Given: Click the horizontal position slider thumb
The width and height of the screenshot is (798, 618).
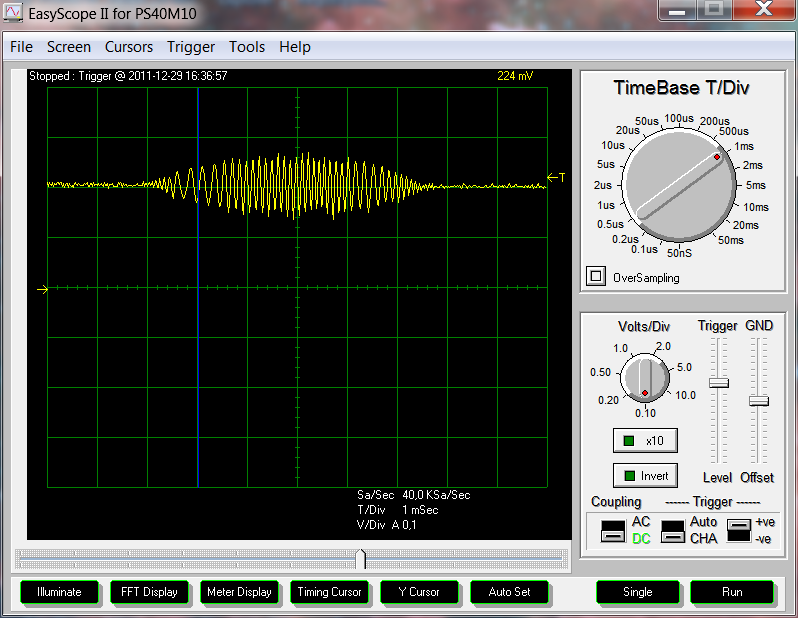Looking at the screenshot, I should (361, 558).
